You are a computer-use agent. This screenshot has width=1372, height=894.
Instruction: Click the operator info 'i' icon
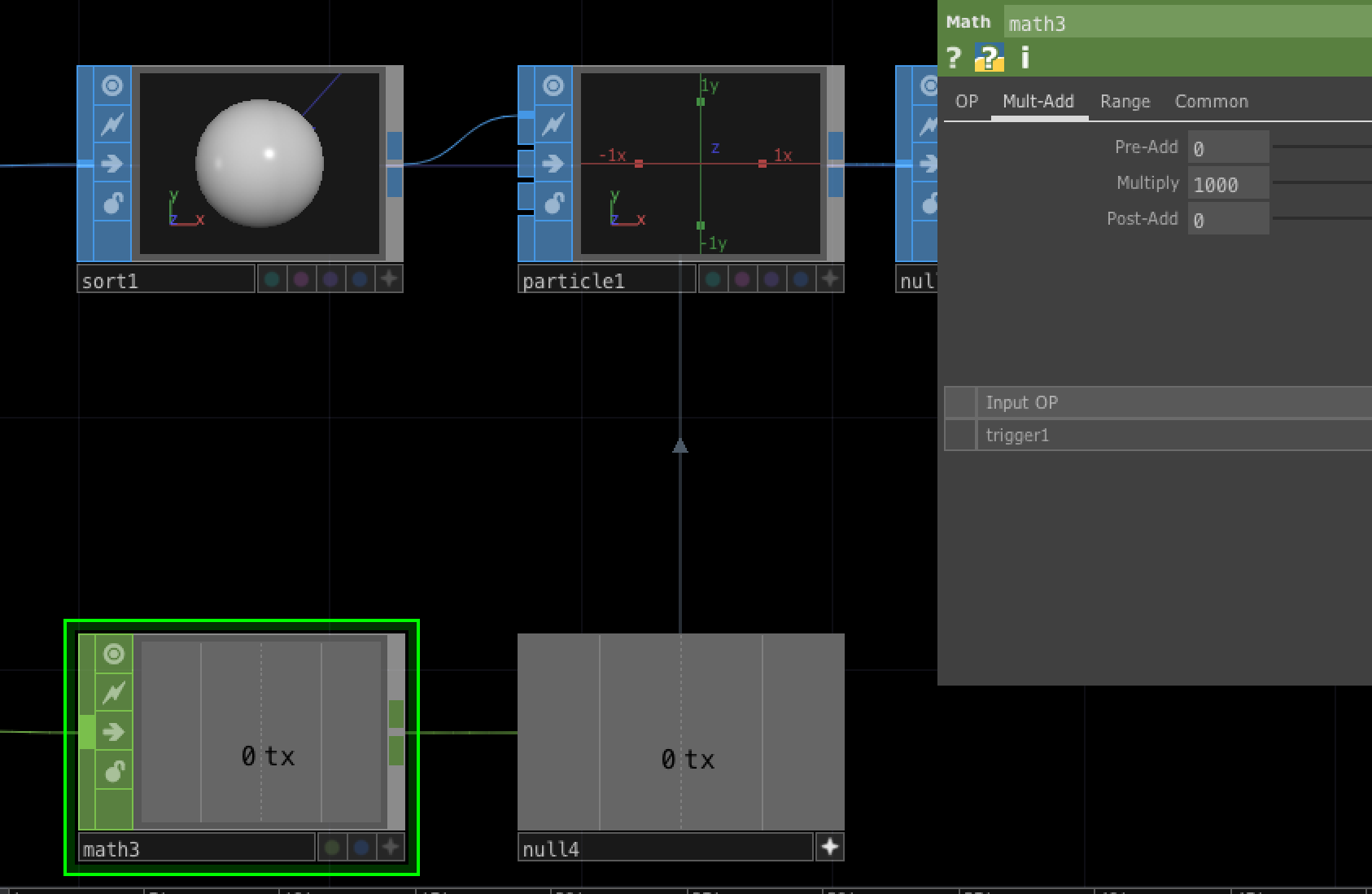tap(1025, 58)
